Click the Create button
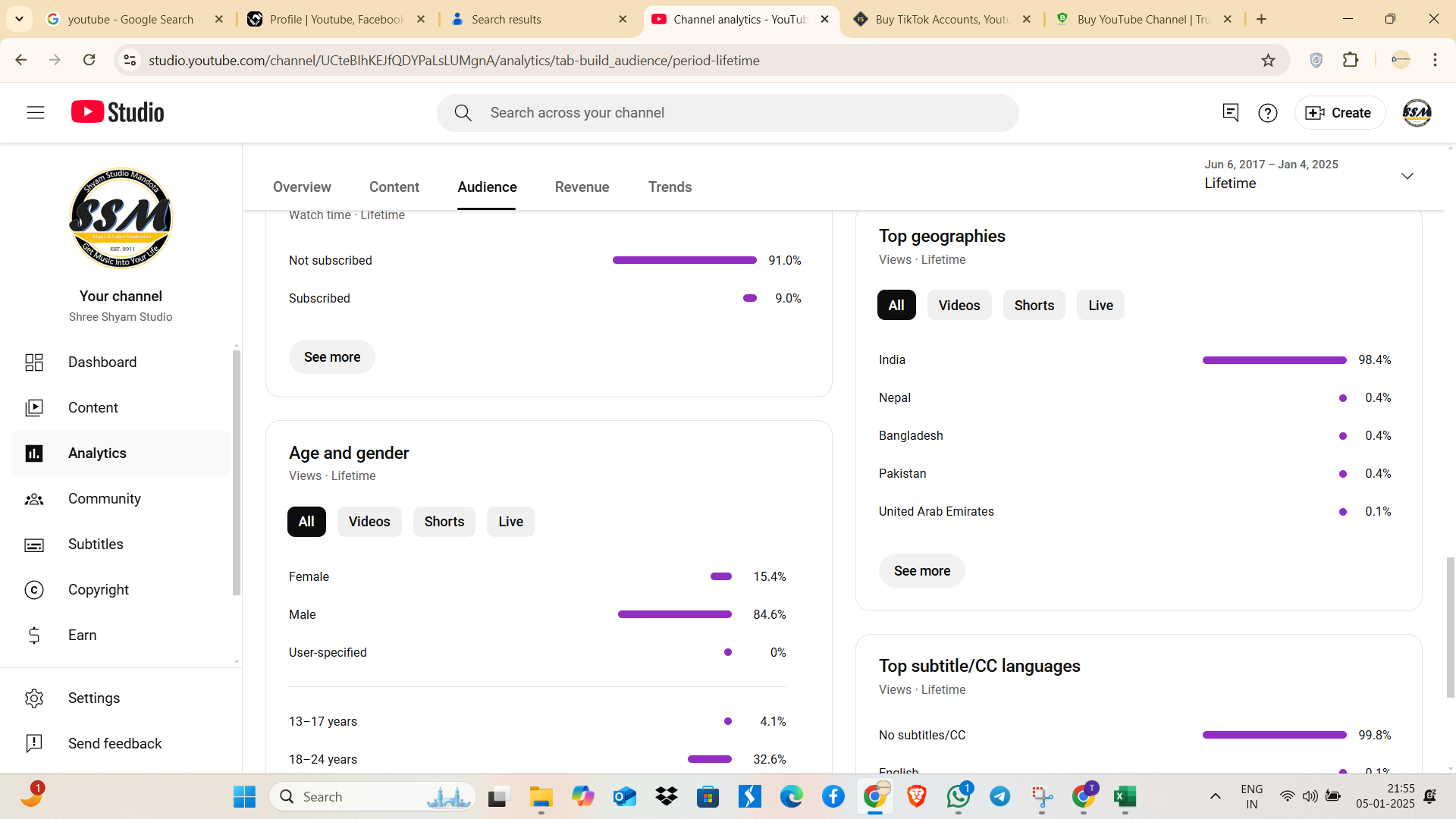1456x819 pixels. [1339, 113]
